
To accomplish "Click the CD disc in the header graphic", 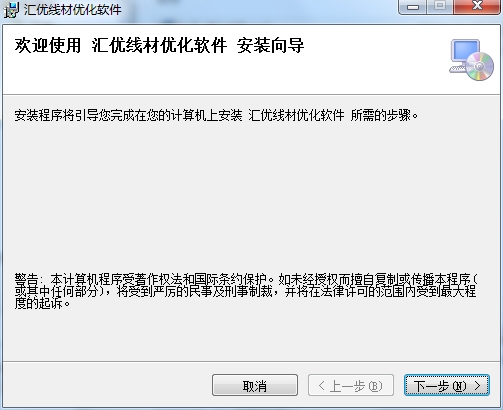I will point(480,67).
